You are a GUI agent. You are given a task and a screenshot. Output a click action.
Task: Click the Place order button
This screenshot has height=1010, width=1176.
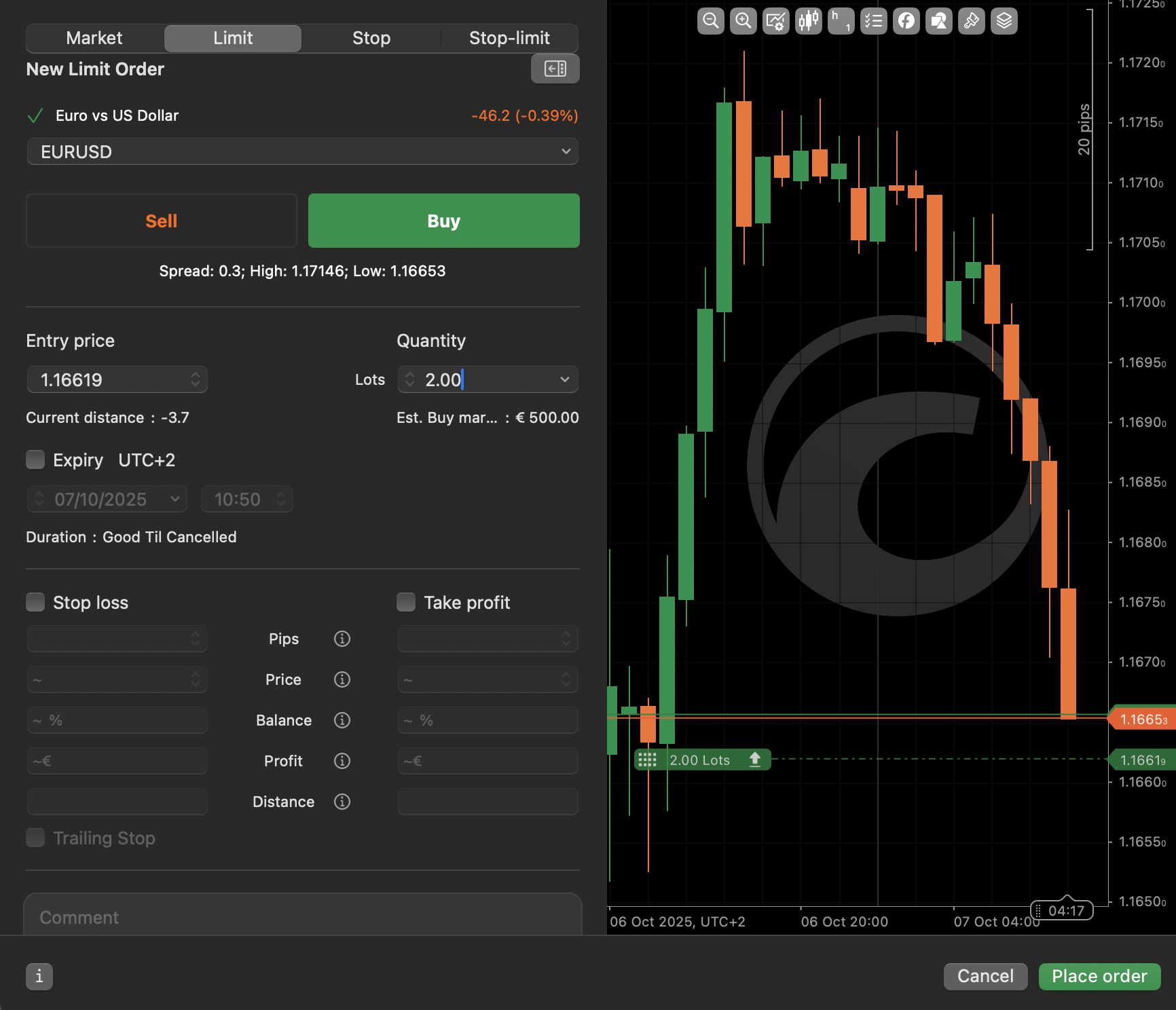1099,976
